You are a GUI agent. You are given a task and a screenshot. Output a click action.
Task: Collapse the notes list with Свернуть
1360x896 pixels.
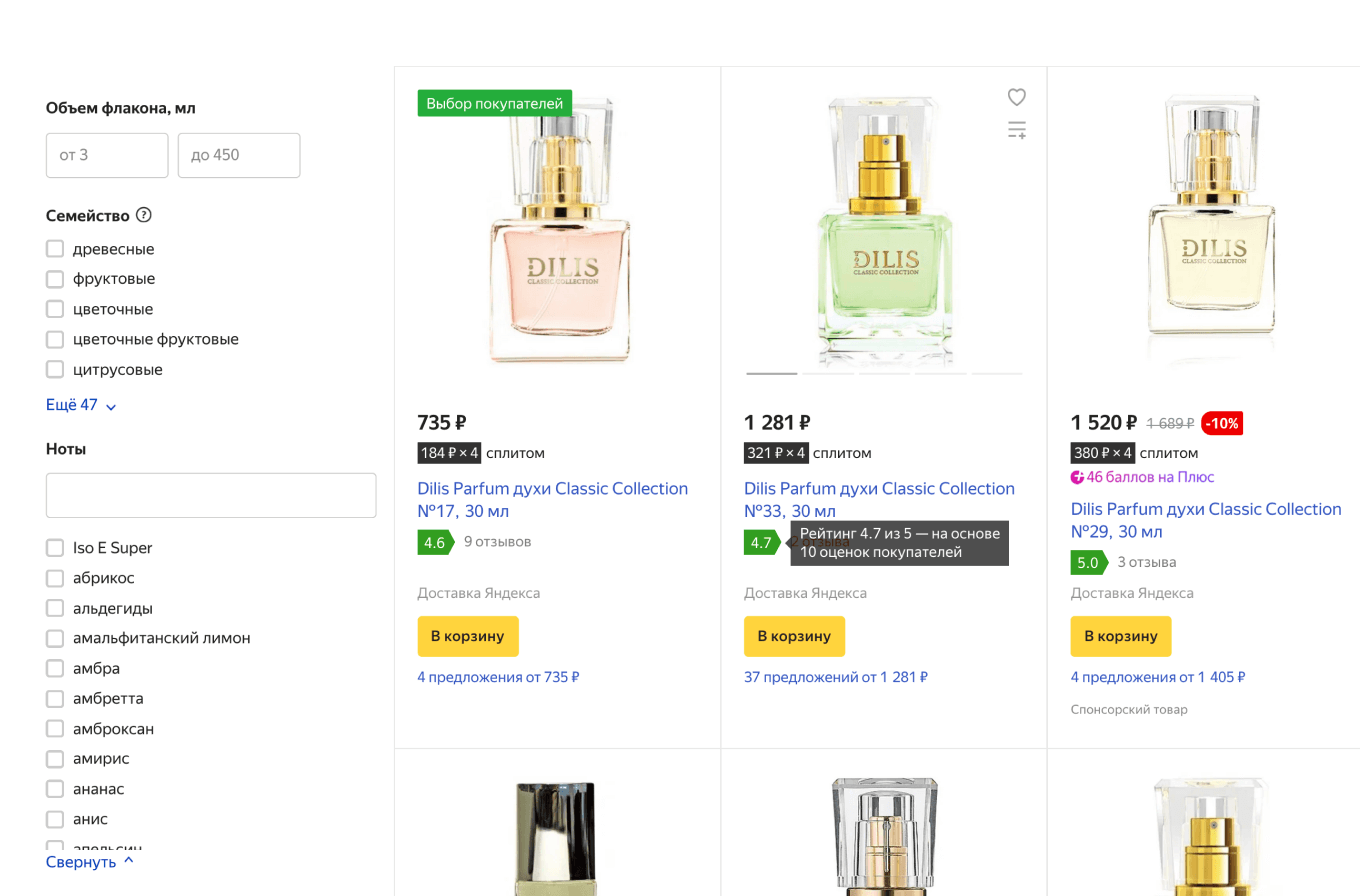89,861
